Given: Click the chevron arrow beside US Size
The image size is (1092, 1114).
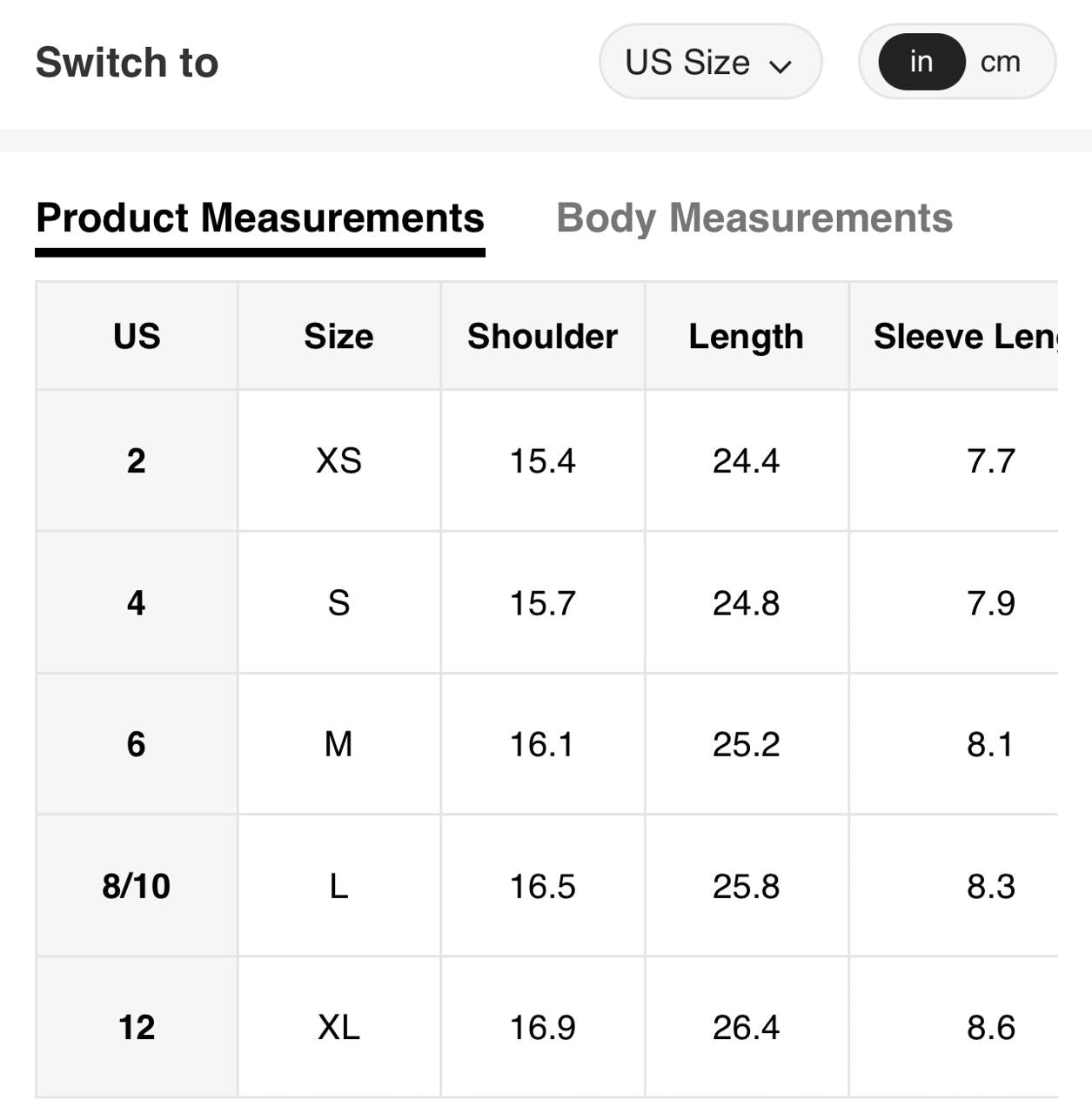Looking at the screenshot, I should 780,65.
